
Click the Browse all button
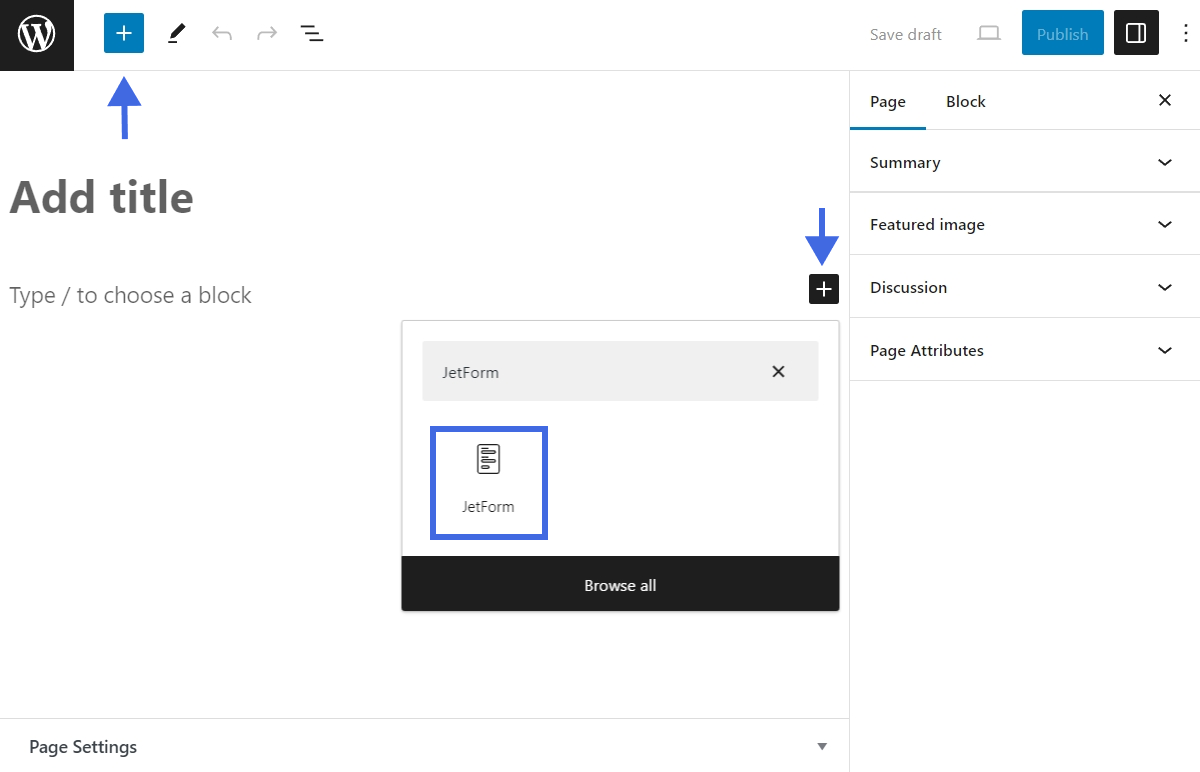(620, 585)
